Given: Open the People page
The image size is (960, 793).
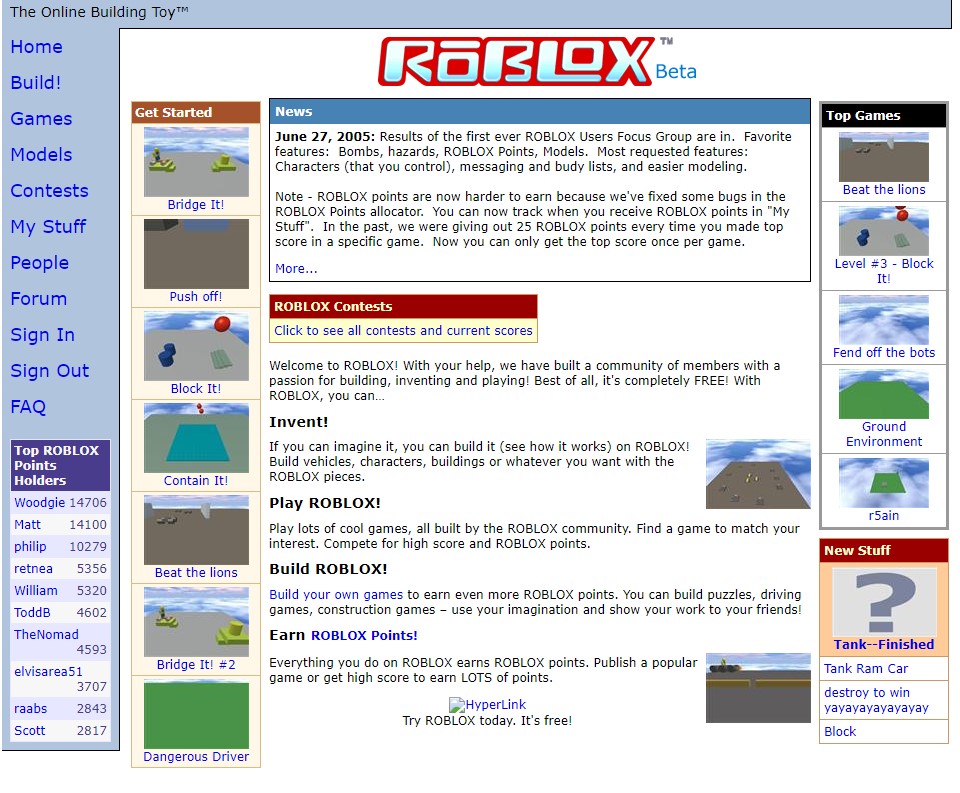Looking at the screenshot, I should pos(39,263).
